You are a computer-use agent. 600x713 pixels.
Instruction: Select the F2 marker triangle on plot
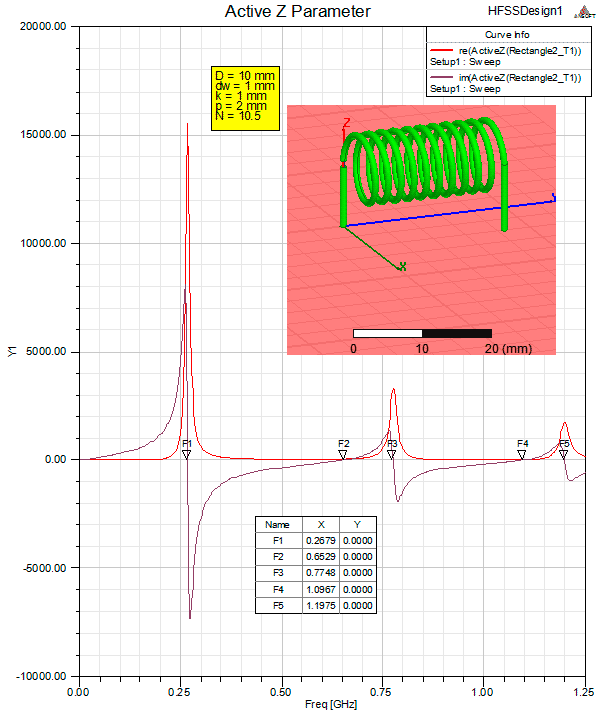tap(343, 454)
